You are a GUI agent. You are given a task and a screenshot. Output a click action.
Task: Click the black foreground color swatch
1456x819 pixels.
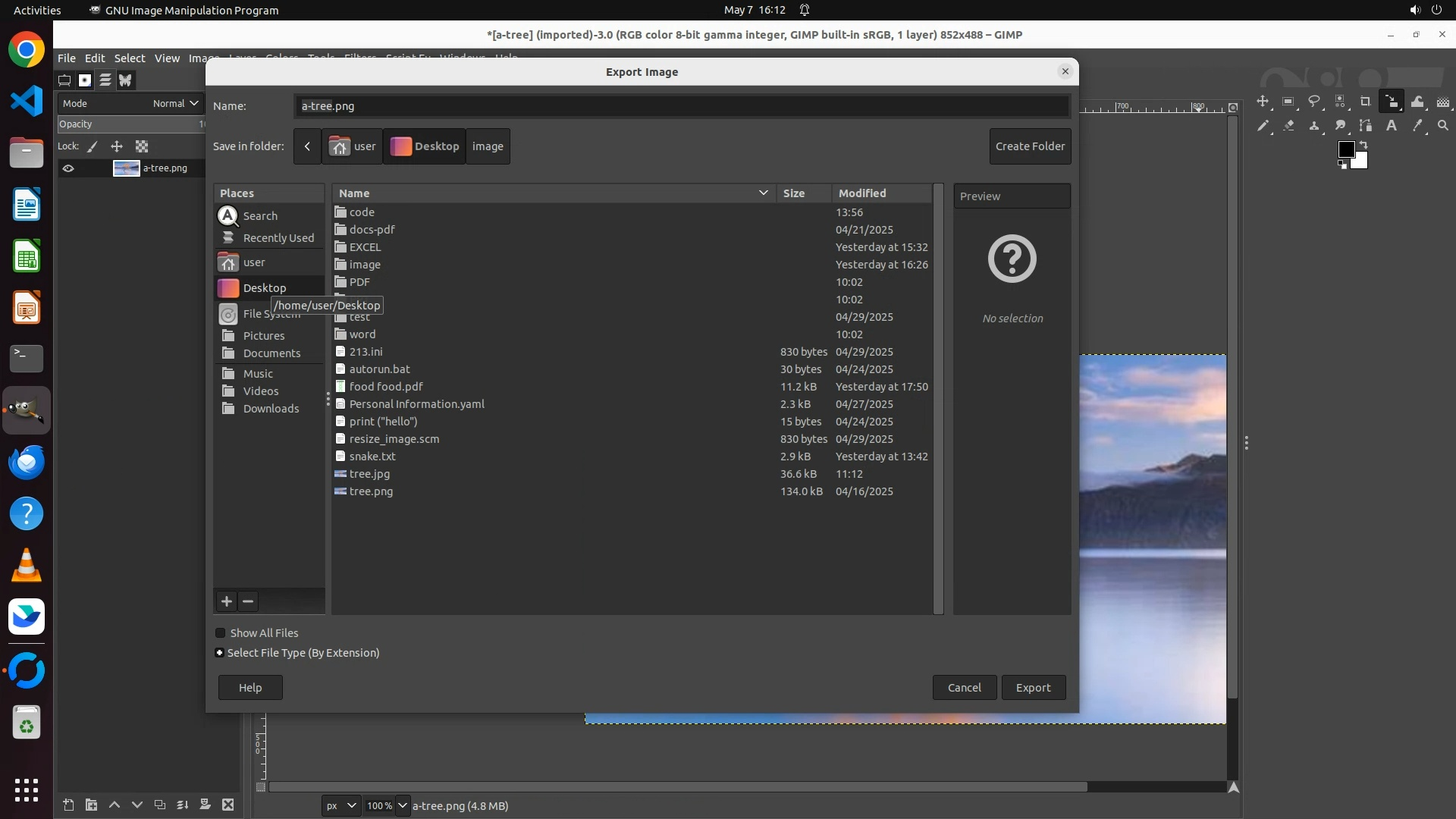(x=1345, y=149)
